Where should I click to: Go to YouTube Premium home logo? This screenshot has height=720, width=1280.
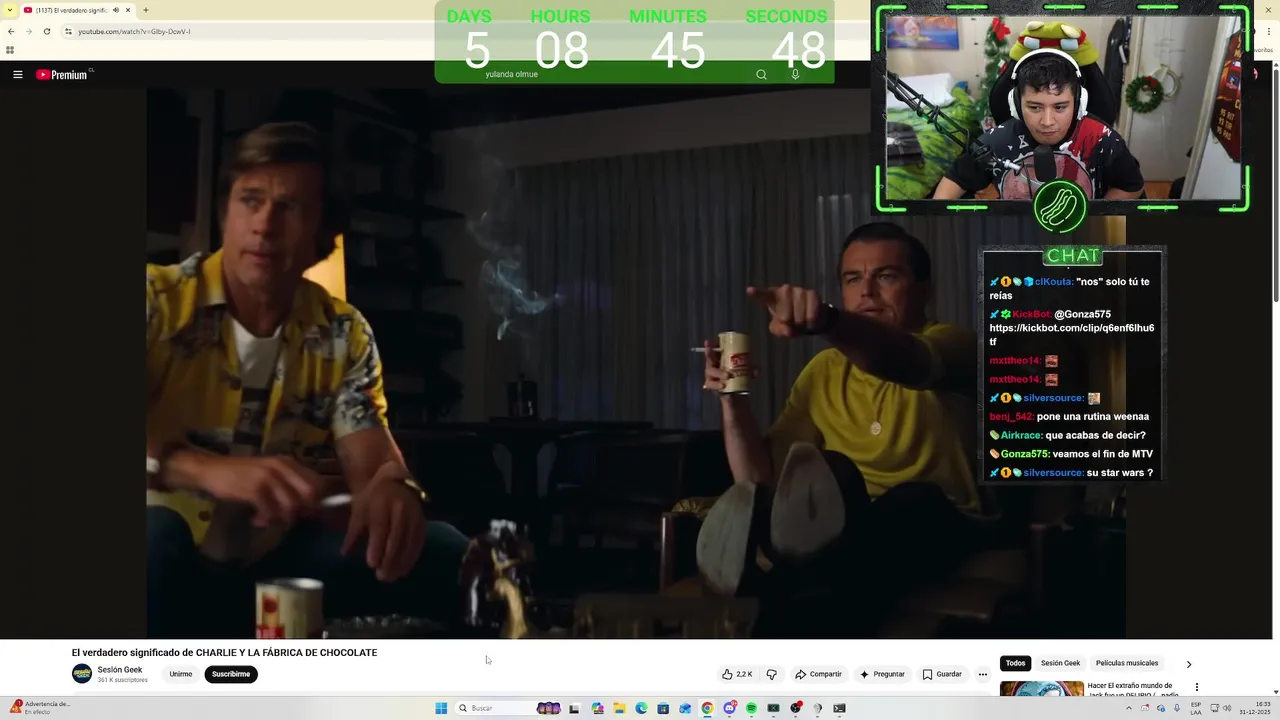64,74
